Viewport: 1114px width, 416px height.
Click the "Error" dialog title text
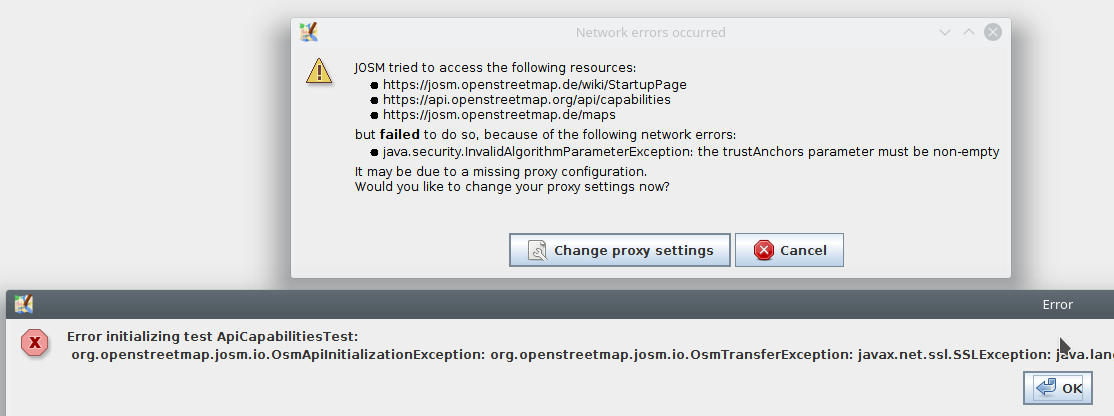pyautogui.click(x=1057, y=305)
